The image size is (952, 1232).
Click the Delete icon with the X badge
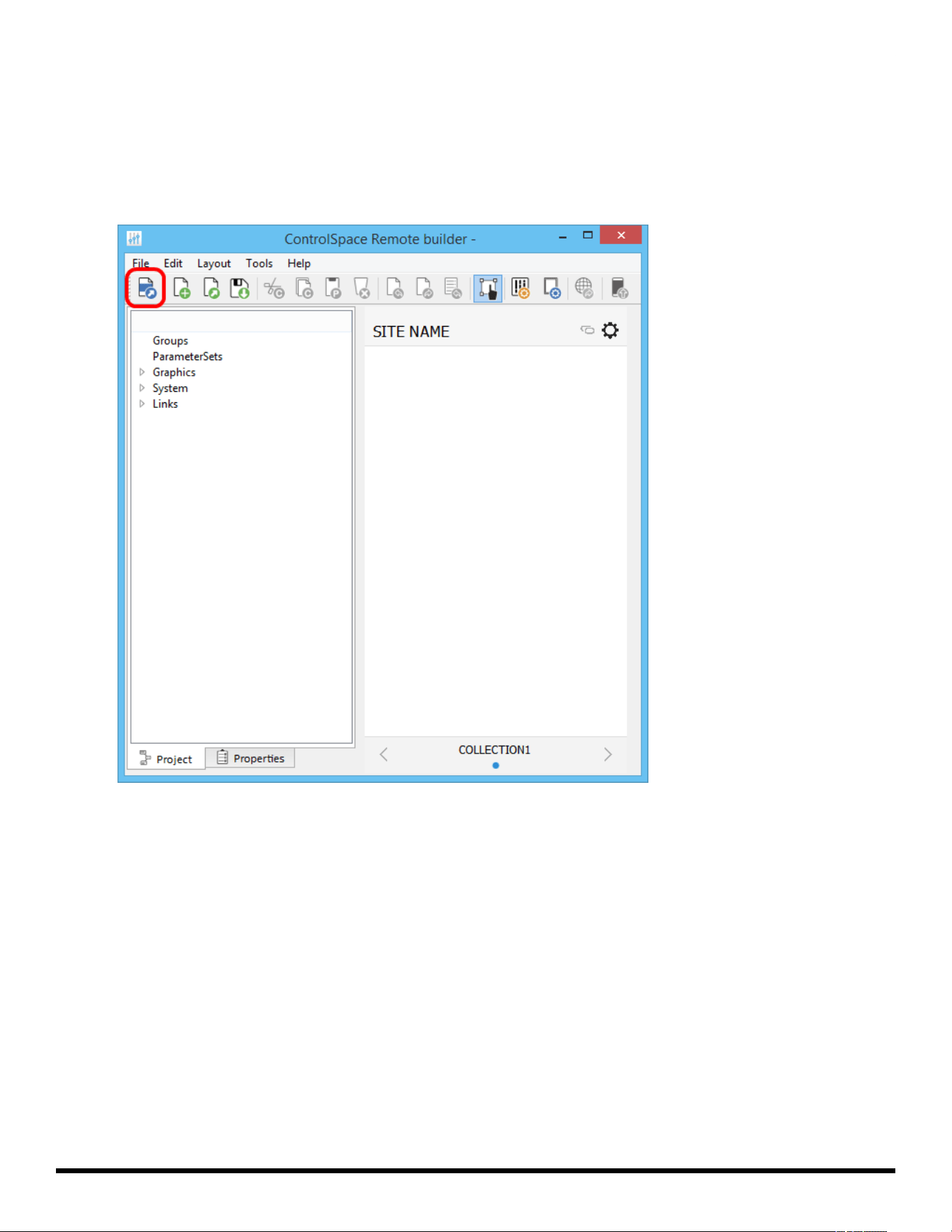tap(362, 288)
